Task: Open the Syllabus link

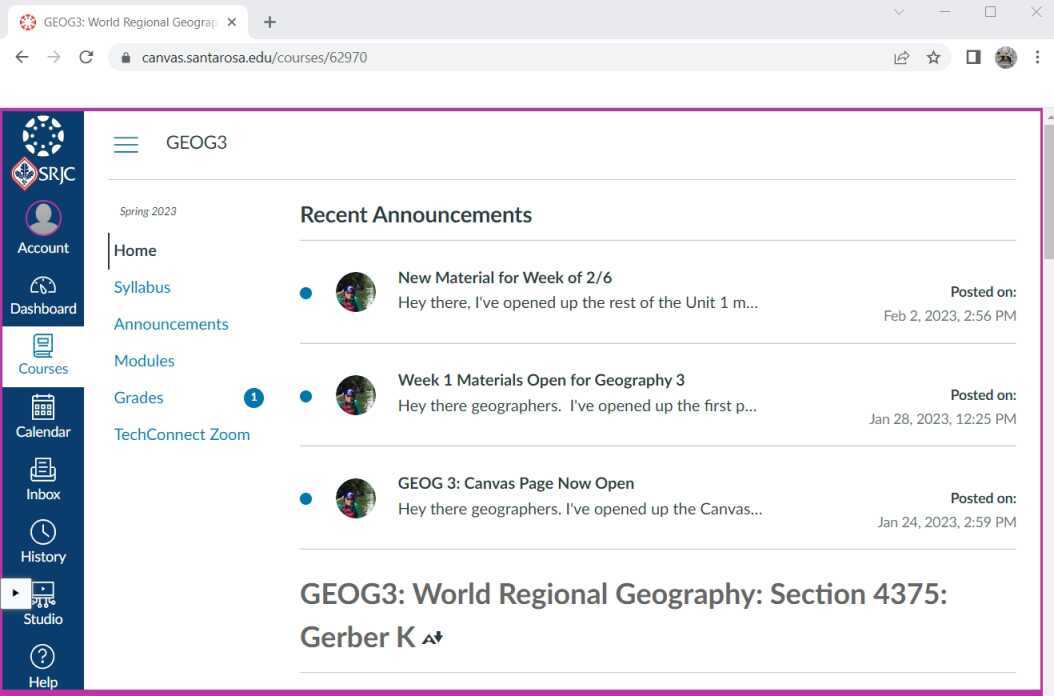Action: [x=142, y=287]
